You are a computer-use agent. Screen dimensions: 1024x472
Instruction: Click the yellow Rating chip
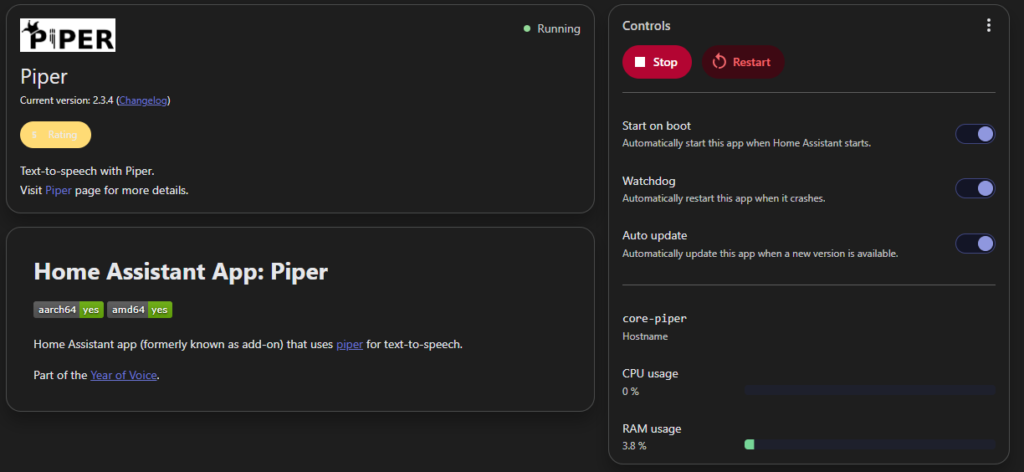[x=56, y=135]
